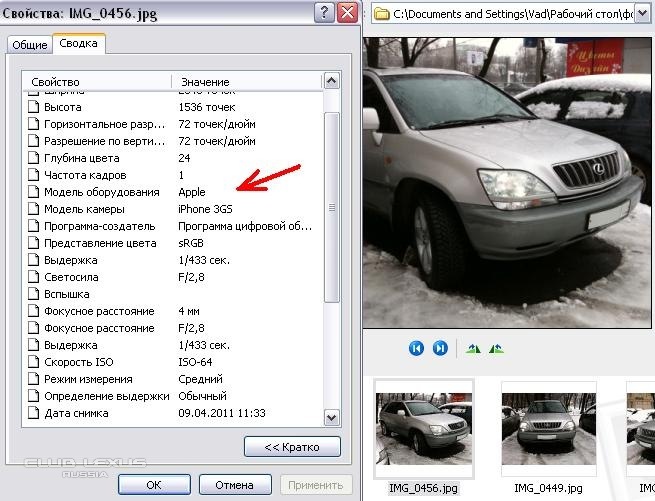This screenshot has height=501, width=655.
Task: Switch to the Общие tab
Action: pyautogui.click(x=28, y=45)
